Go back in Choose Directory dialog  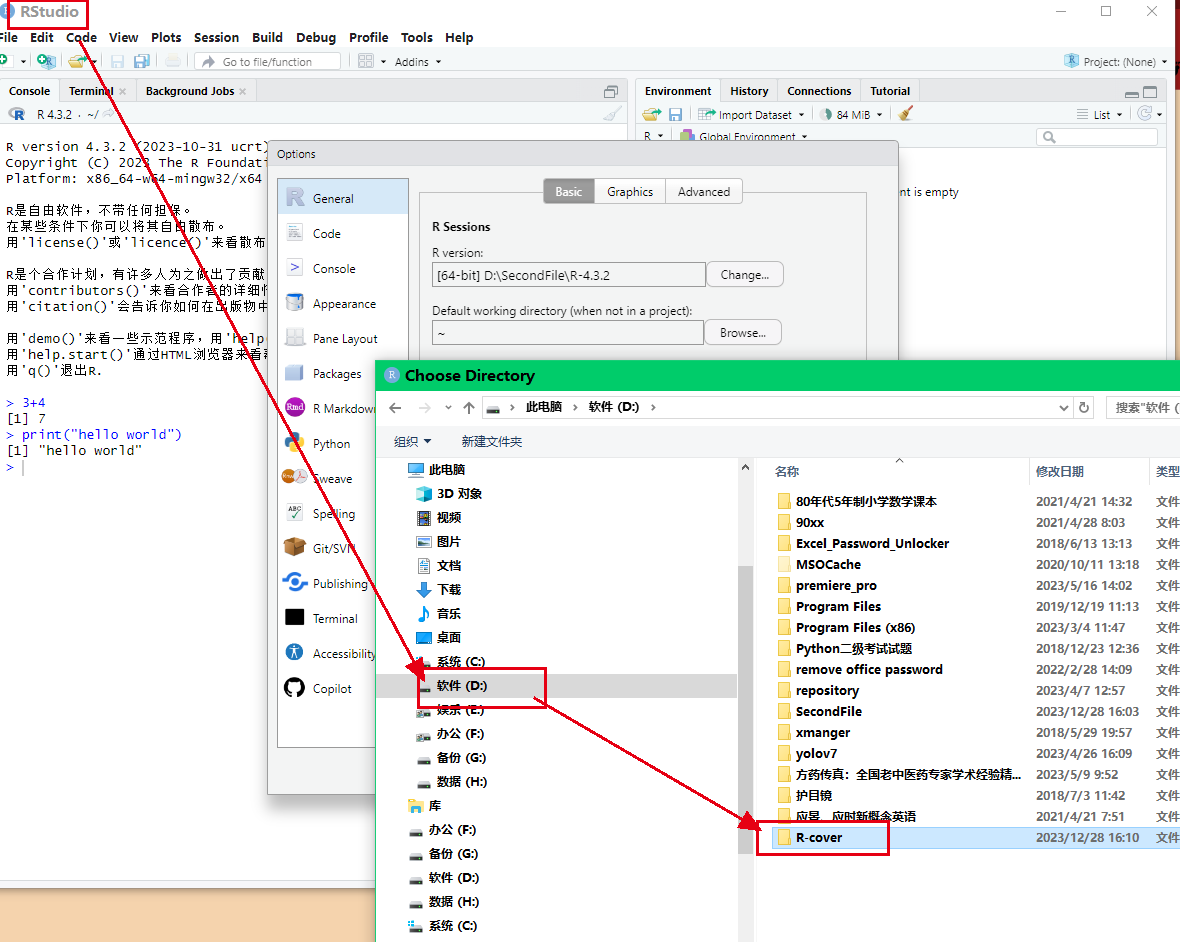395,407
